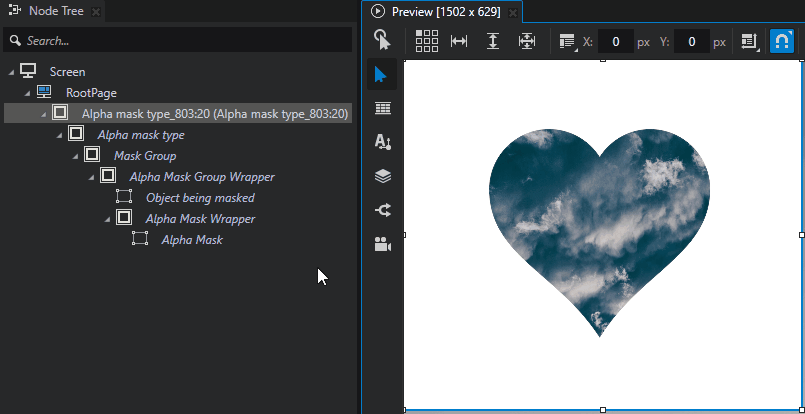Collapse the RootPage node
The image size is (805, 414).
[27, 92]
